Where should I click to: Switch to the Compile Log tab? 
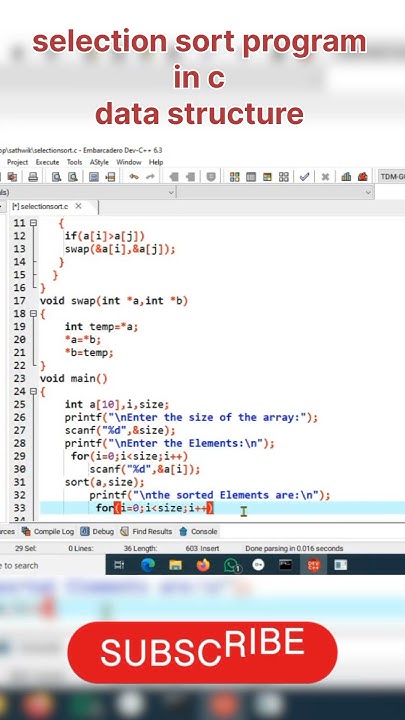click(x=49, y=532)
